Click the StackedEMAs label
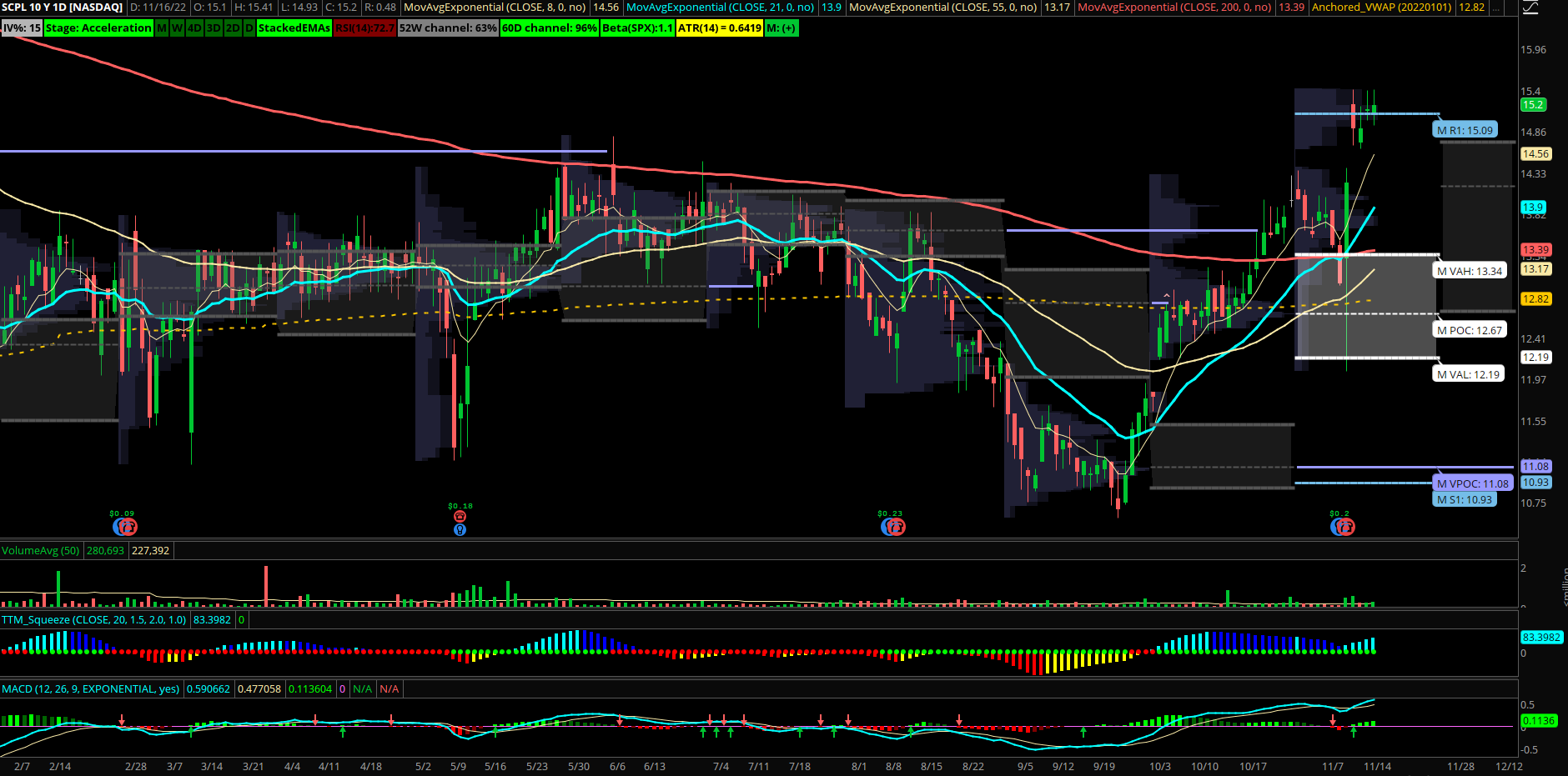 (294, 28)
